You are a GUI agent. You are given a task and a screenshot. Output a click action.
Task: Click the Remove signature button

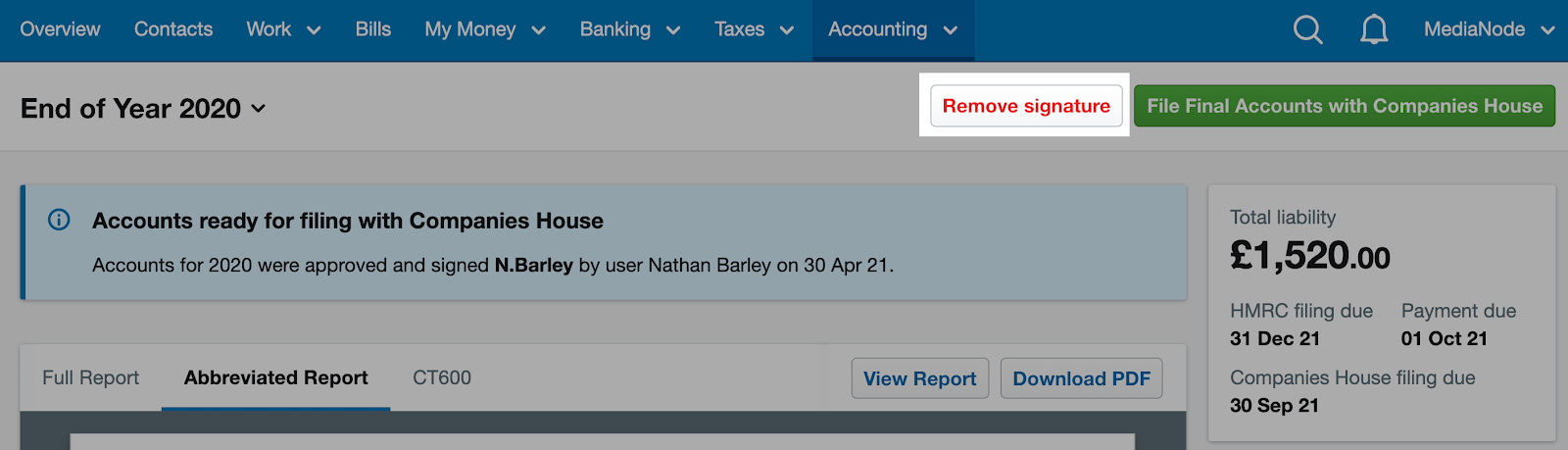(x=1026, y=106)
